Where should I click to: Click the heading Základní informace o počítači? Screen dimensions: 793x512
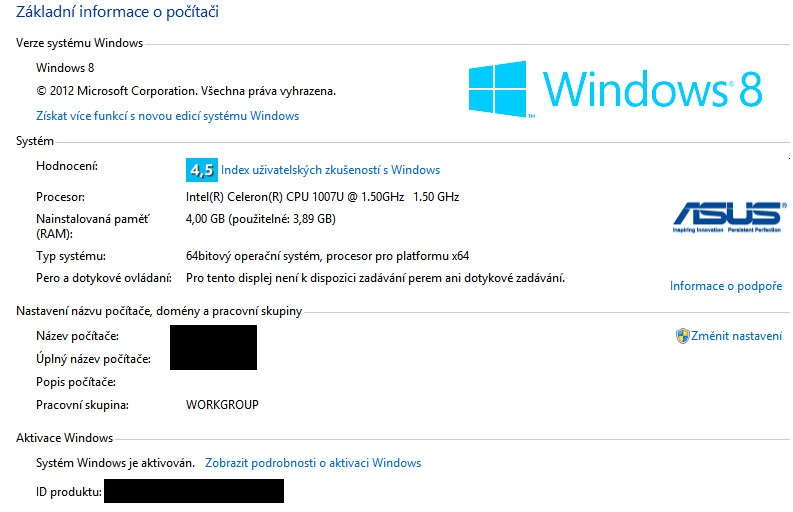pos(117,12)
